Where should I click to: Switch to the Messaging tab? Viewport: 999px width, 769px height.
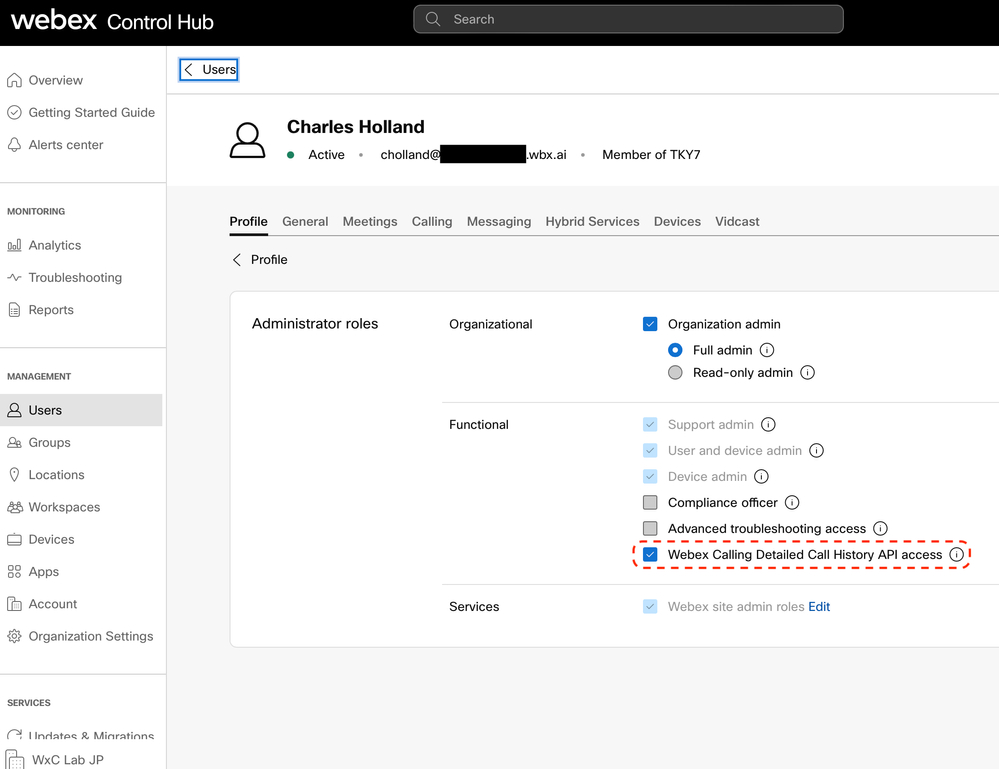499,221
